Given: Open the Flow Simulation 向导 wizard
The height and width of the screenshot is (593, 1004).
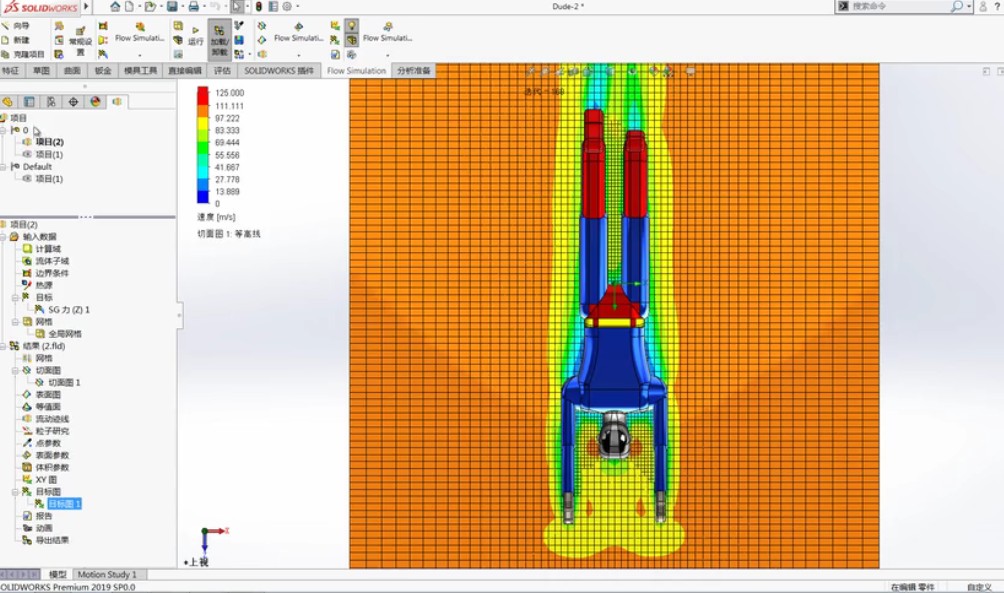Looking at the screenshot, I should pyautogui.click(x=16, y=26).
